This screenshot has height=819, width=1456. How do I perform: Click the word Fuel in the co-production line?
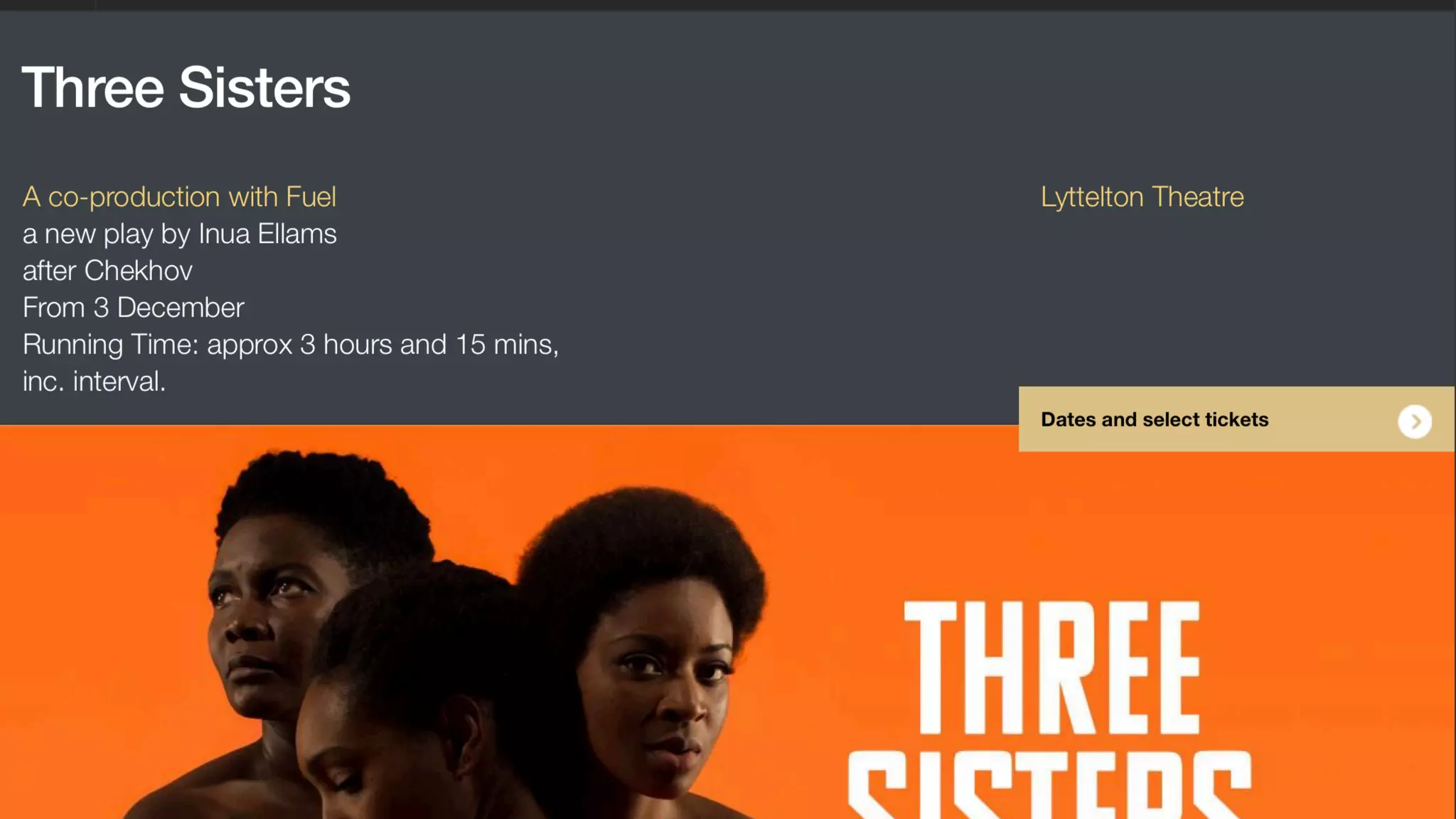311,197
